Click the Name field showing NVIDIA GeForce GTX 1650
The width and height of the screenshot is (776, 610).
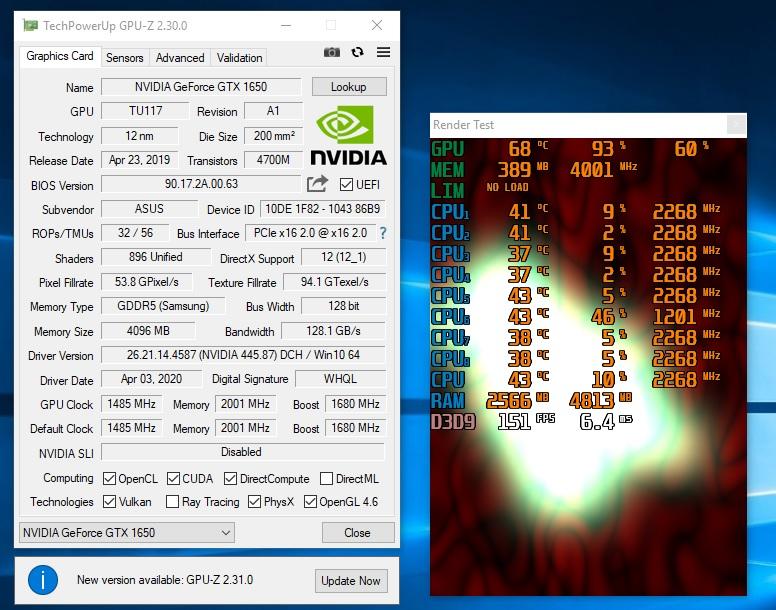201,87
